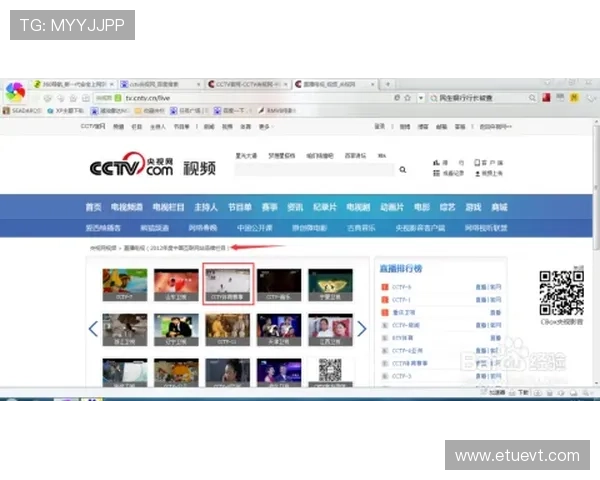The height and width of the screenshot is (480, 600).
Task: Click the magnifier icon beside the CCTV search box
Action: tap(403, 170)
